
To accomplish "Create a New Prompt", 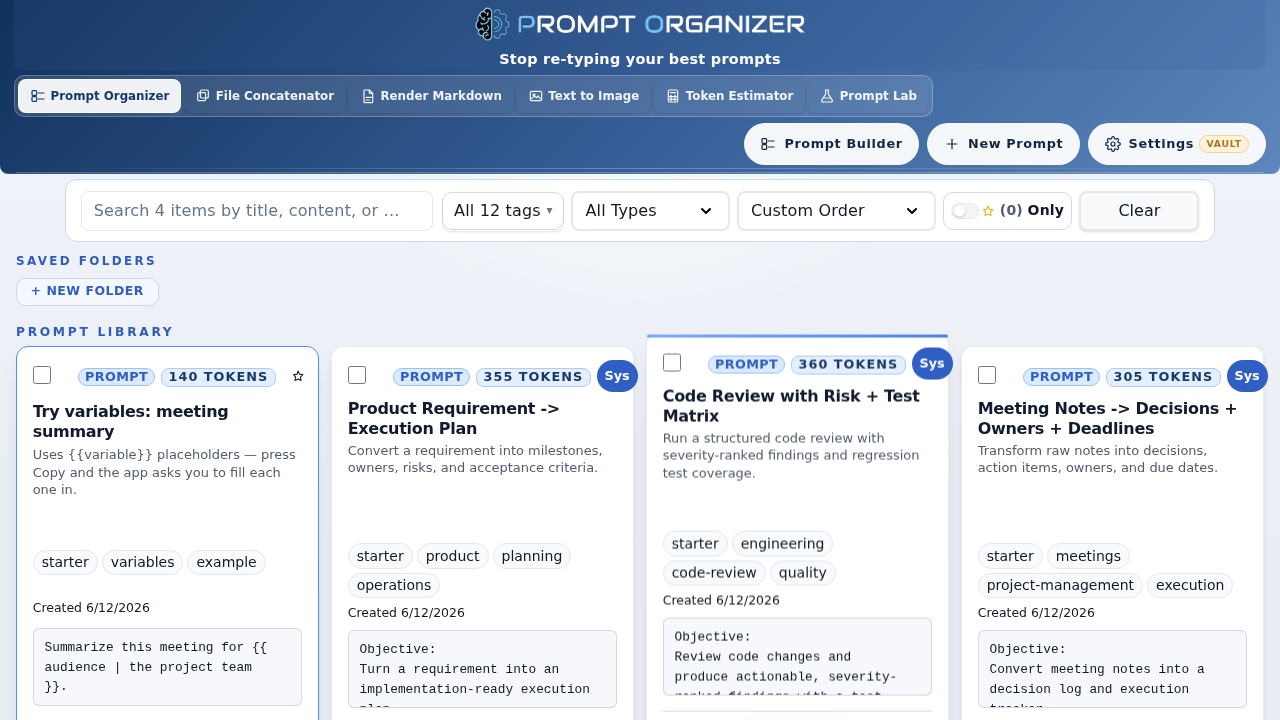I will point(1003,144).
